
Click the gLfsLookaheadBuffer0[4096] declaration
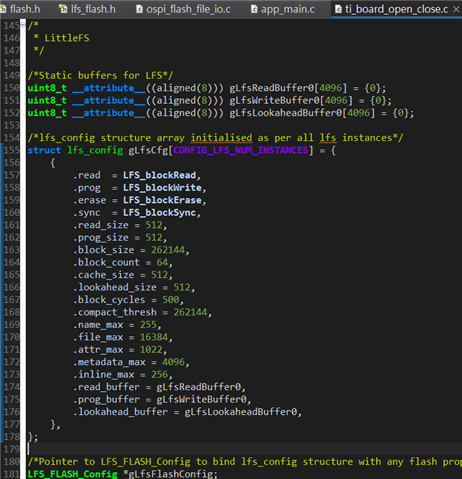302,113
